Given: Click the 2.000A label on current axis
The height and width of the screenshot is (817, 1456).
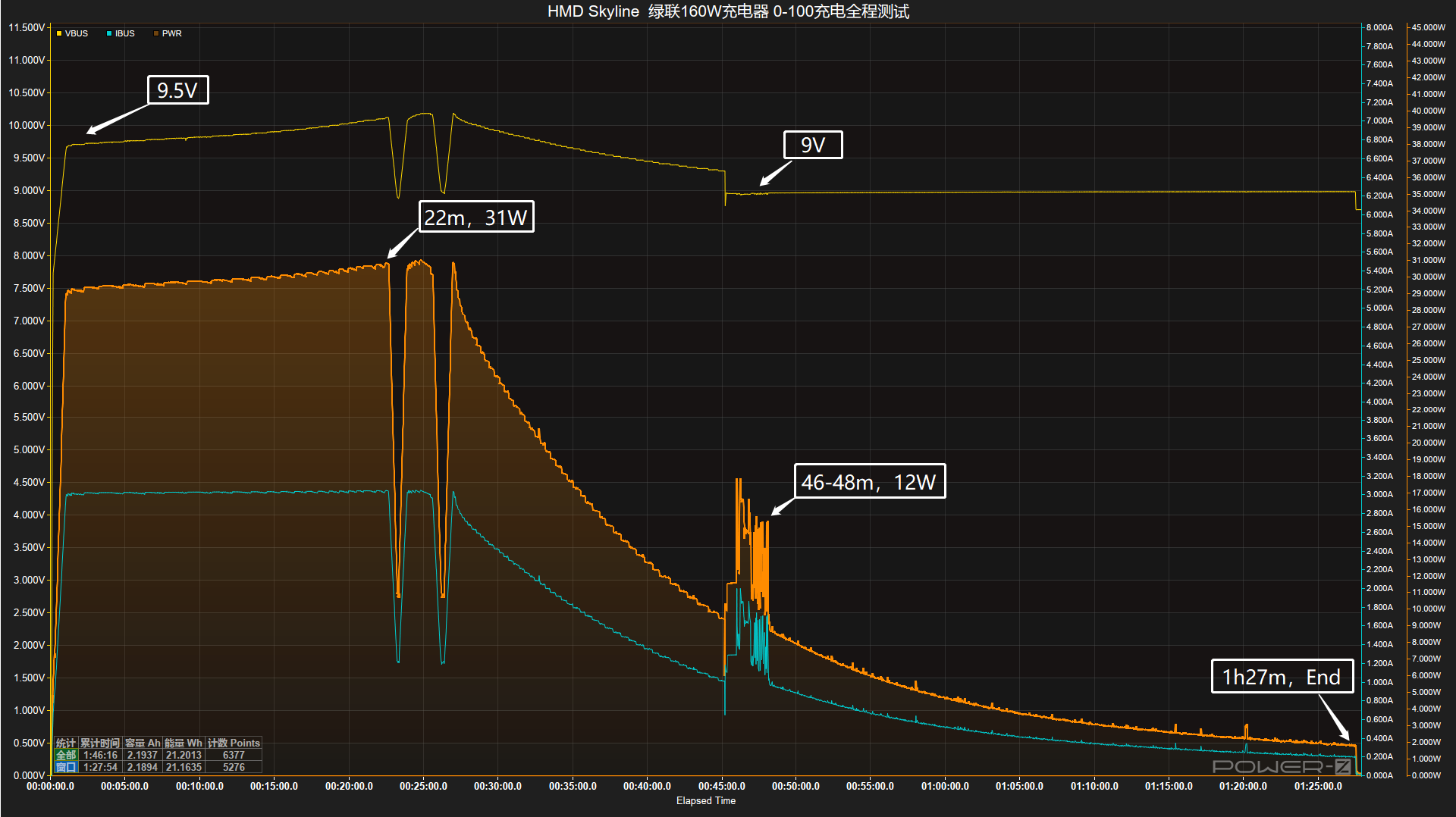Looking at the screenshot, I should coord(1379,588).
